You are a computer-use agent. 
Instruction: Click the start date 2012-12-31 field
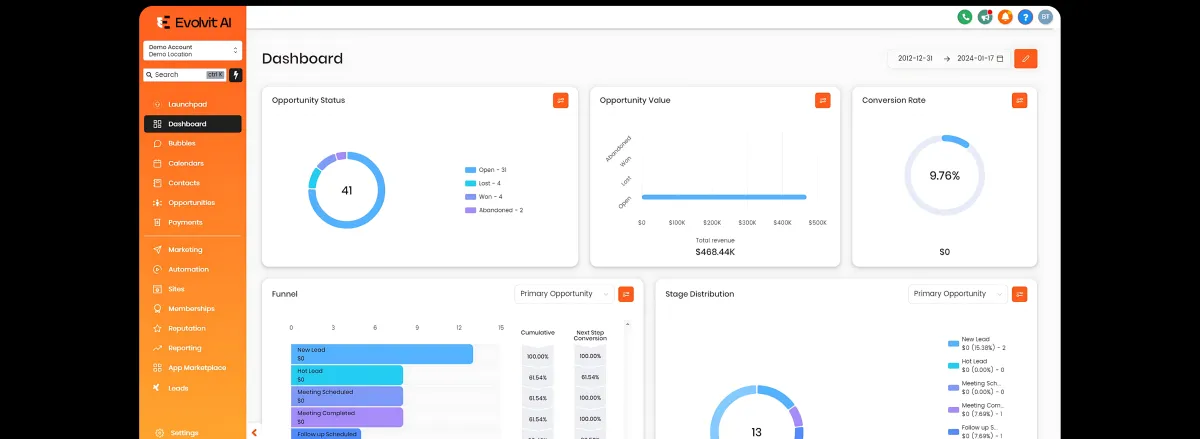[915, 59]
